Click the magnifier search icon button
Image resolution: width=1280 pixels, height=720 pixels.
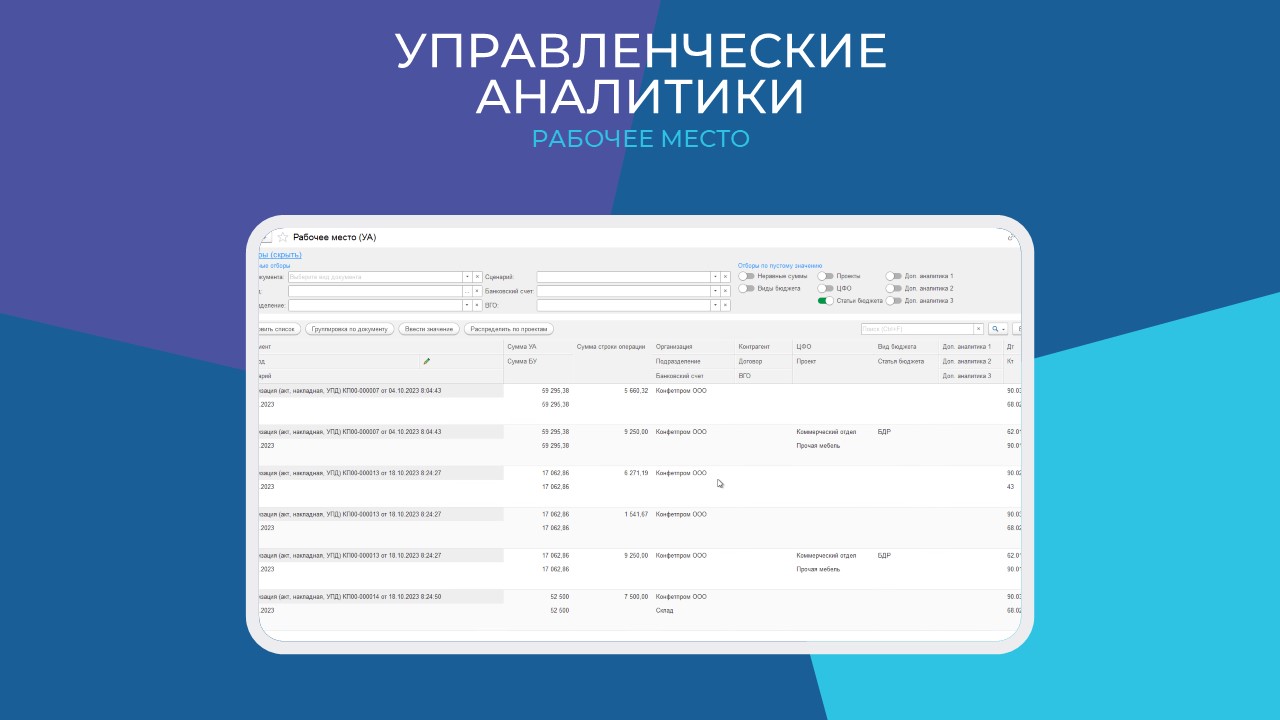(x=997, y=328)
